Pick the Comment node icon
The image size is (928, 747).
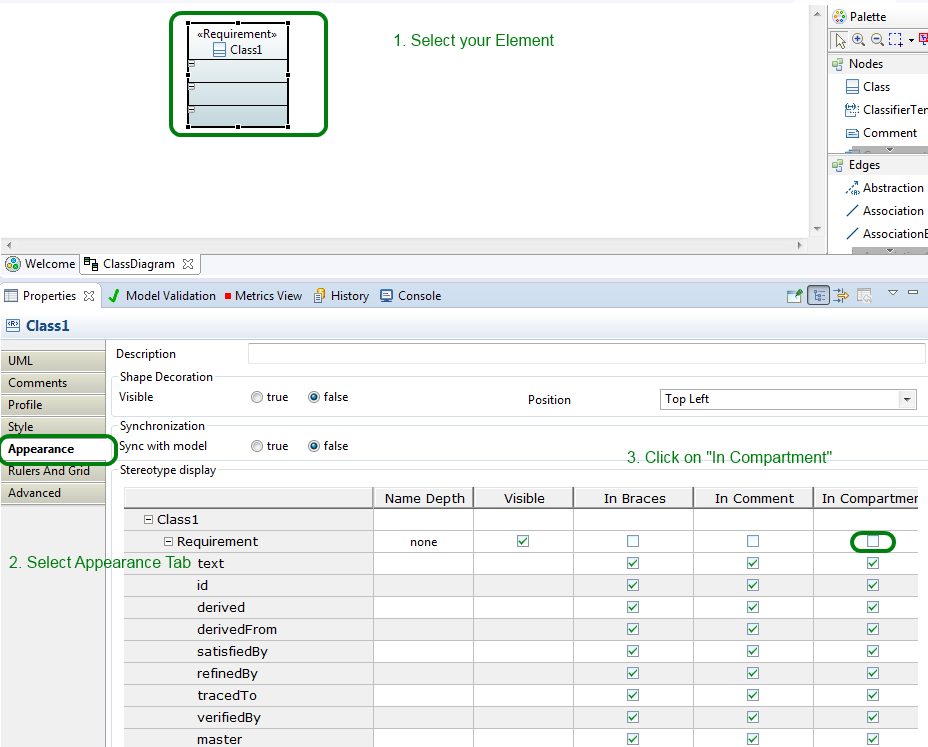click(852, 133)
